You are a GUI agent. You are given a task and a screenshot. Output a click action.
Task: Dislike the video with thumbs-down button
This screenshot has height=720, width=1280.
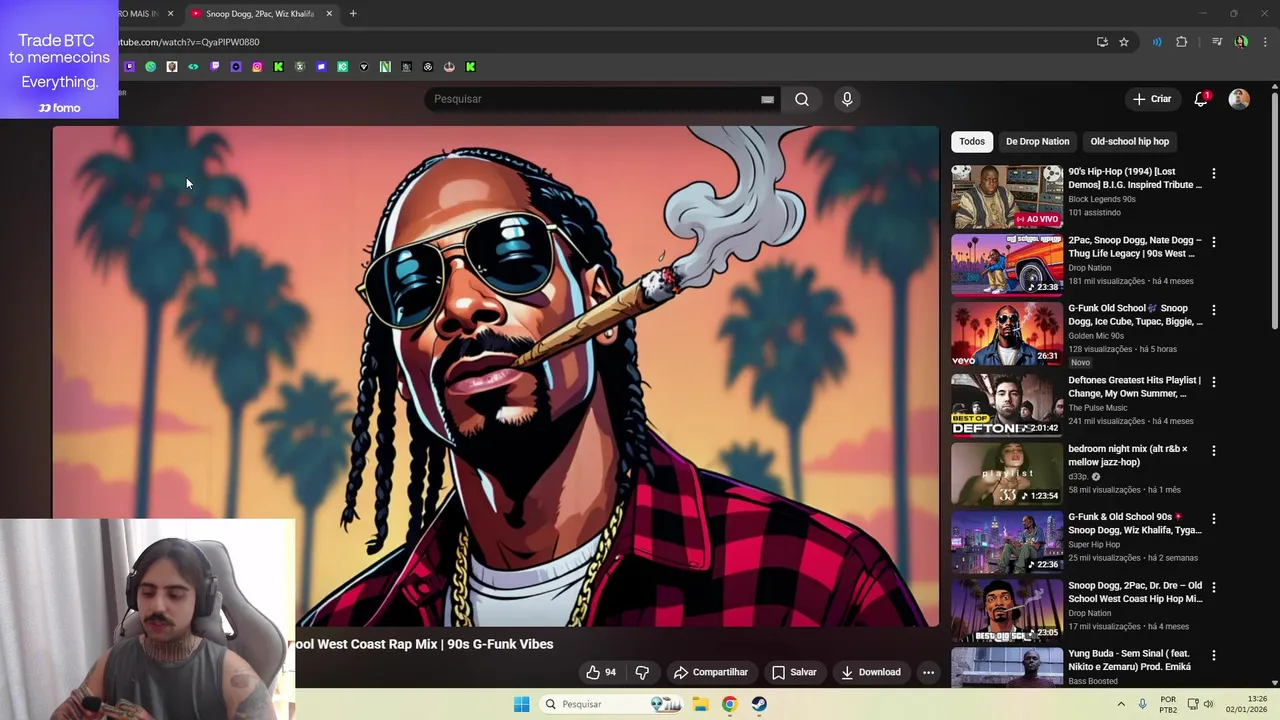point(642,672)
